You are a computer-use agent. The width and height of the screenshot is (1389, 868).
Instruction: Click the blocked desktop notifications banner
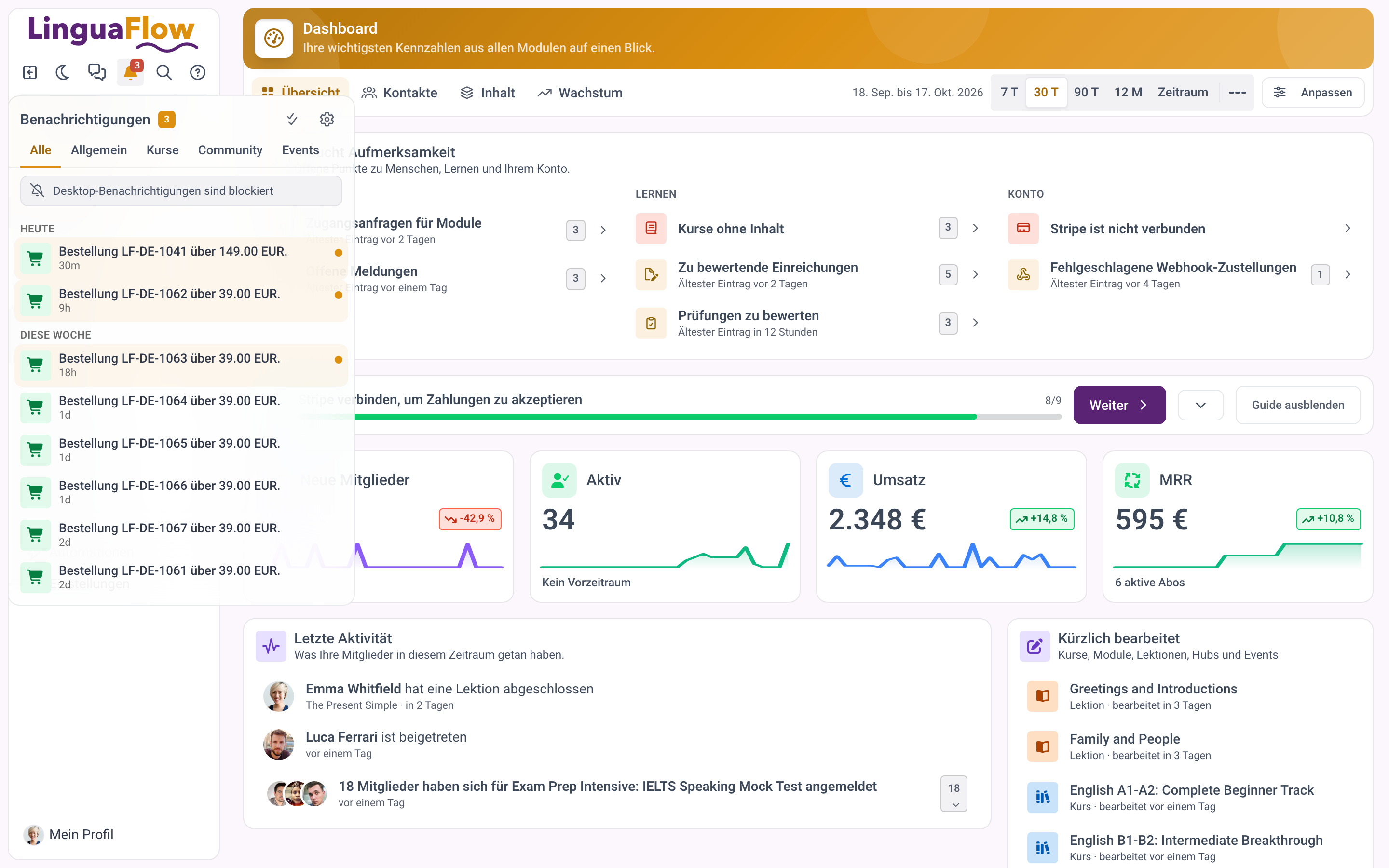(x=181, y=190)
